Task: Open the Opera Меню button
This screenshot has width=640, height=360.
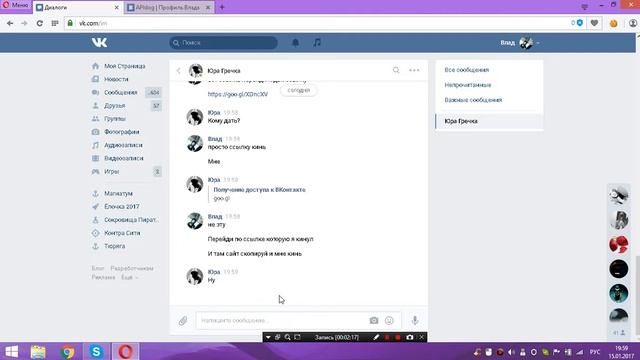Action: pyautogui.click(x=16, y=6)
